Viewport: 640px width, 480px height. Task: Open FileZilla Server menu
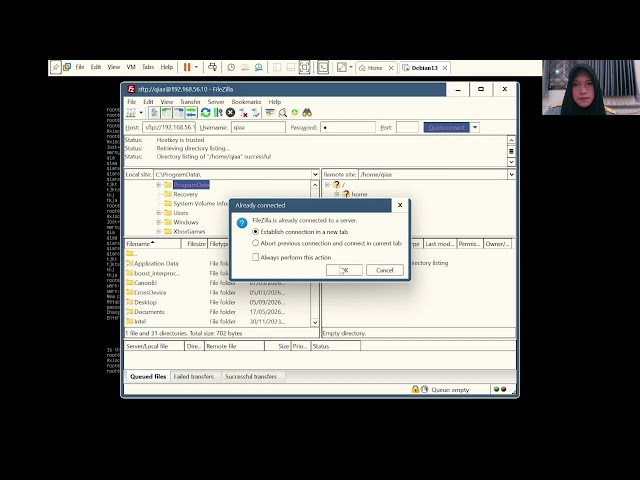pyautogui.click(x=216, y=102)
